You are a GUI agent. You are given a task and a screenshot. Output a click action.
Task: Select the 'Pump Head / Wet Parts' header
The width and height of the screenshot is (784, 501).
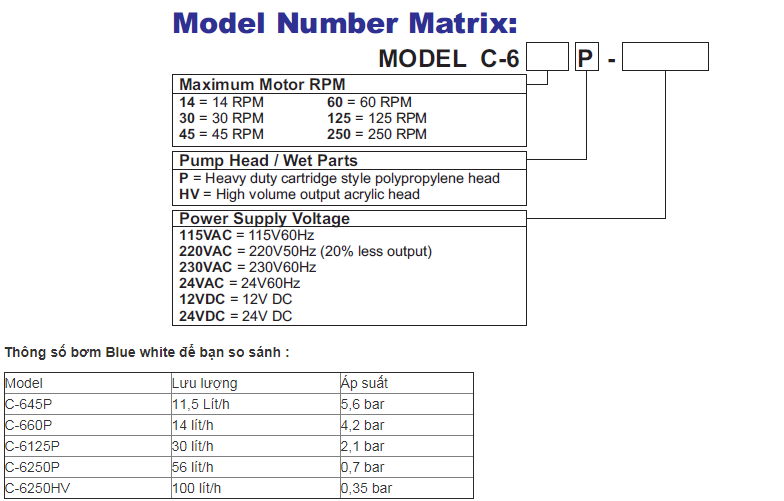point(350,160)
